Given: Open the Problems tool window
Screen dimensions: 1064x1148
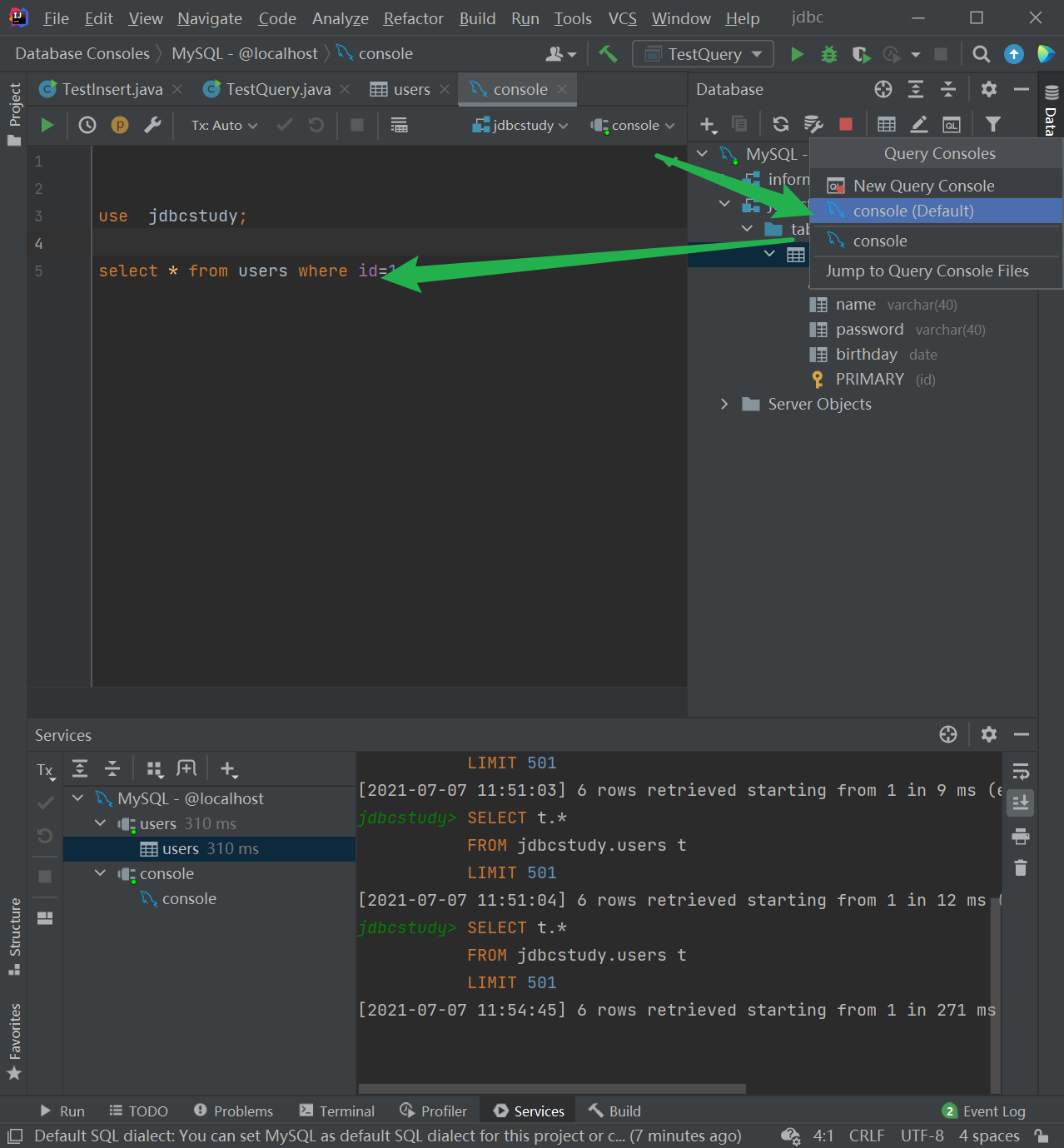Looking at the screenshot, I should tap(233, 1111).
